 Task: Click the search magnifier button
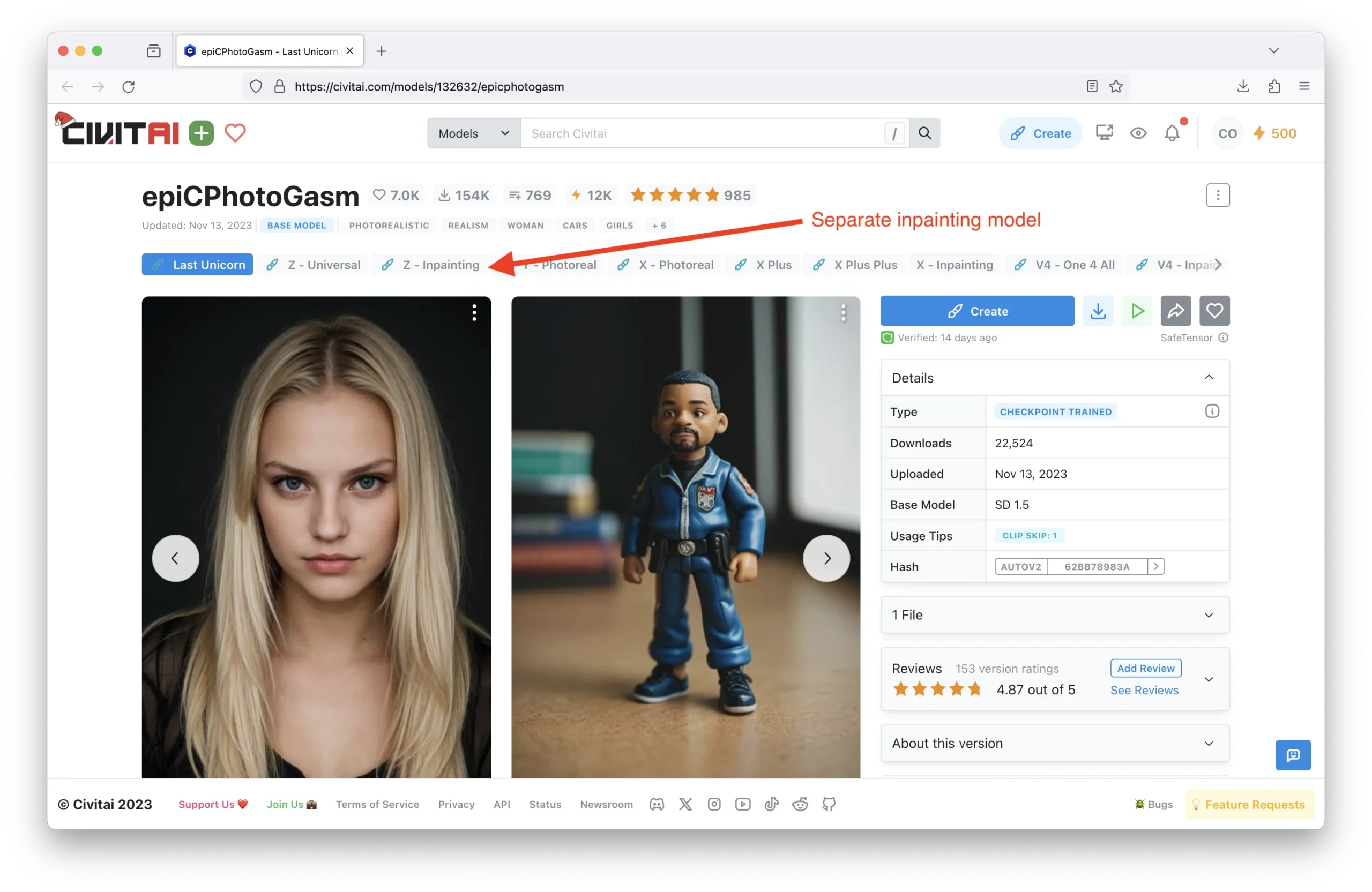(924, 133)
